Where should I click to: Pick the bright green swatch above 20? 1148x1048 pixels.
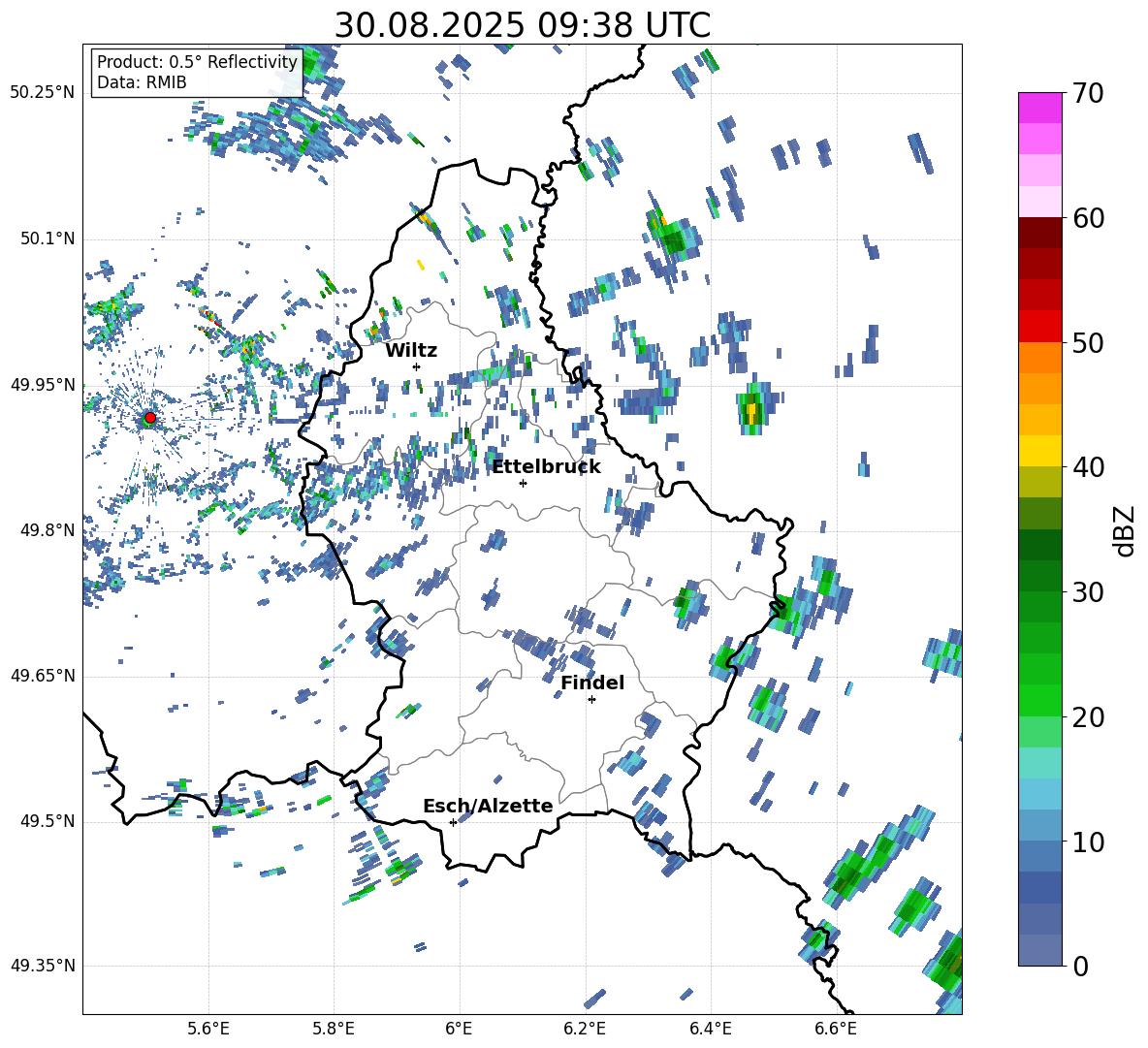click(1039, 700)
